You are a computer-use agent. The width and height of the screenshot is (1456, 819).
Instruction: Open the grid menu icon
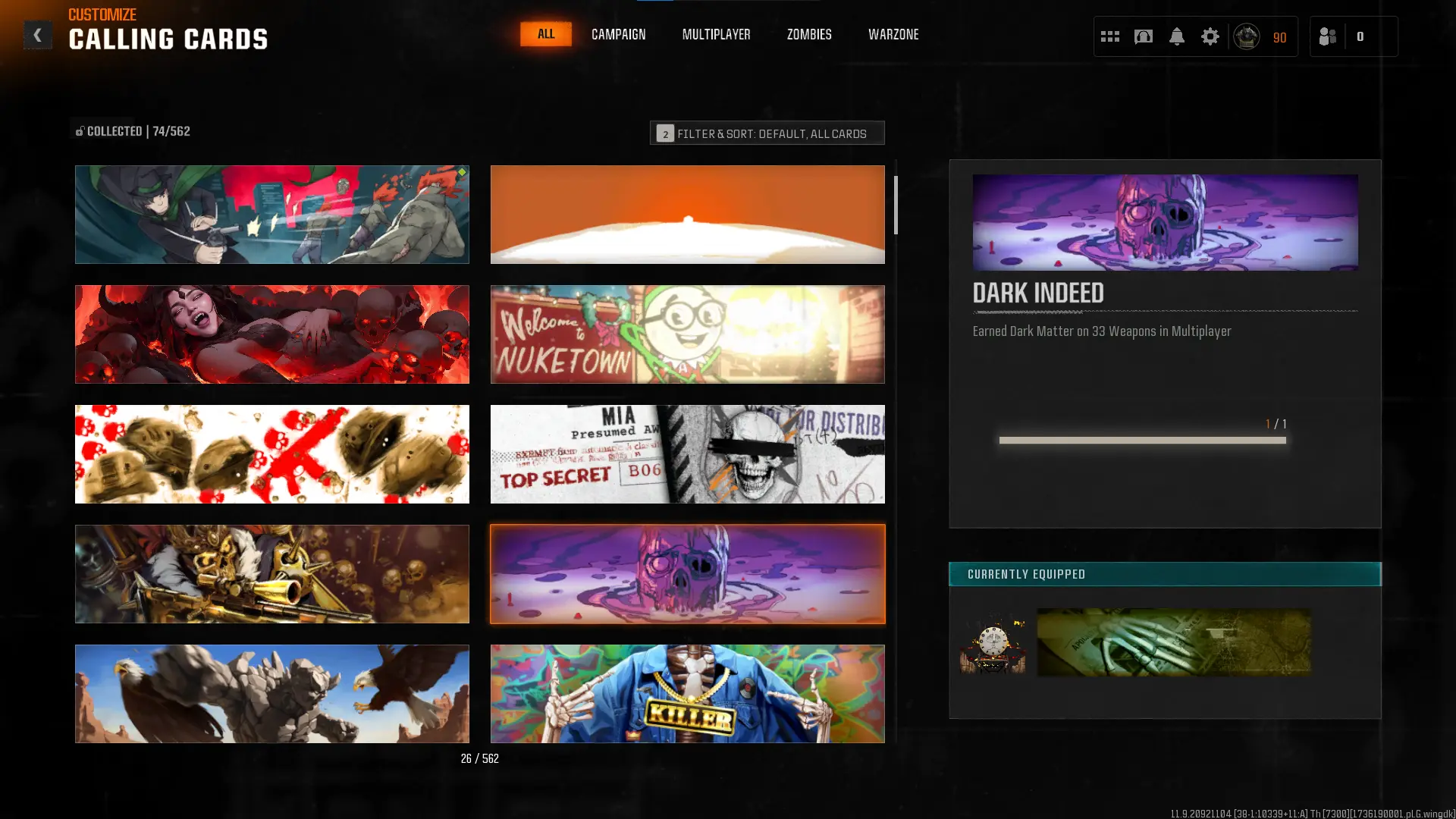pos(1109,36)
